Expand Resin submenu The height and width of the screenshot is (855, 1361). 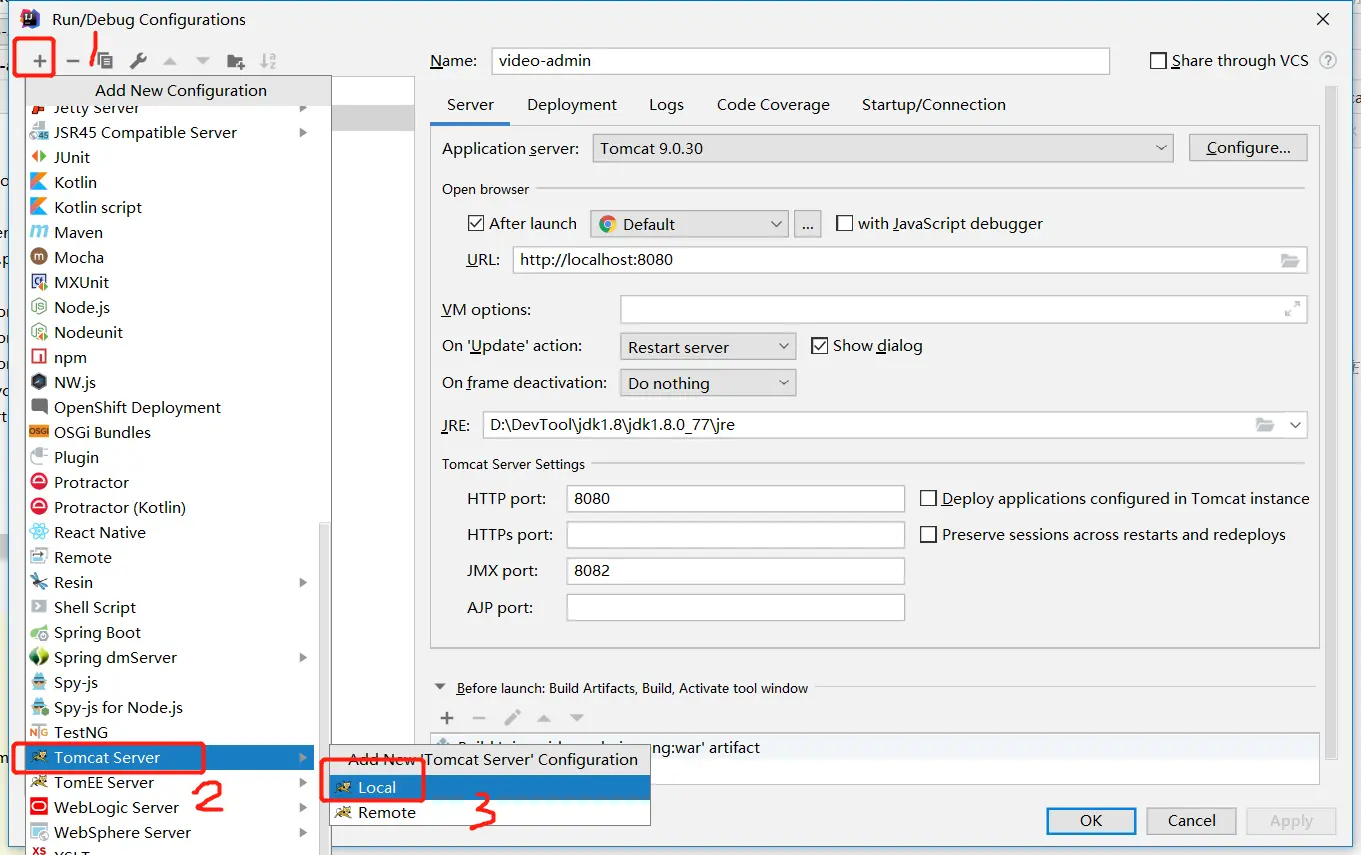pos(303,582)
